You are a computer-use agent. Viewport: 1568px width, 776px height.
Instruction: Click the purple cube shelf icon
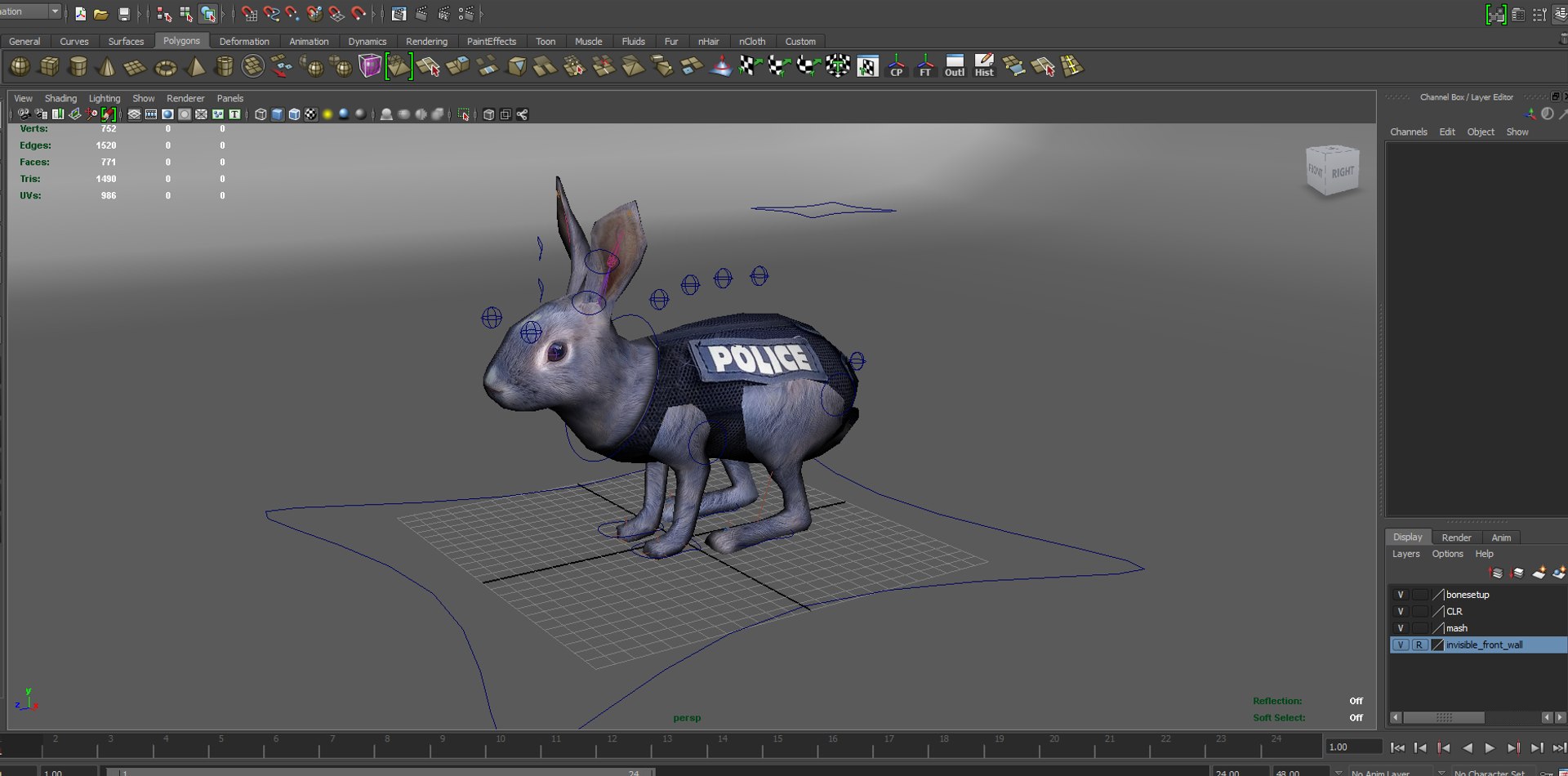370,66
